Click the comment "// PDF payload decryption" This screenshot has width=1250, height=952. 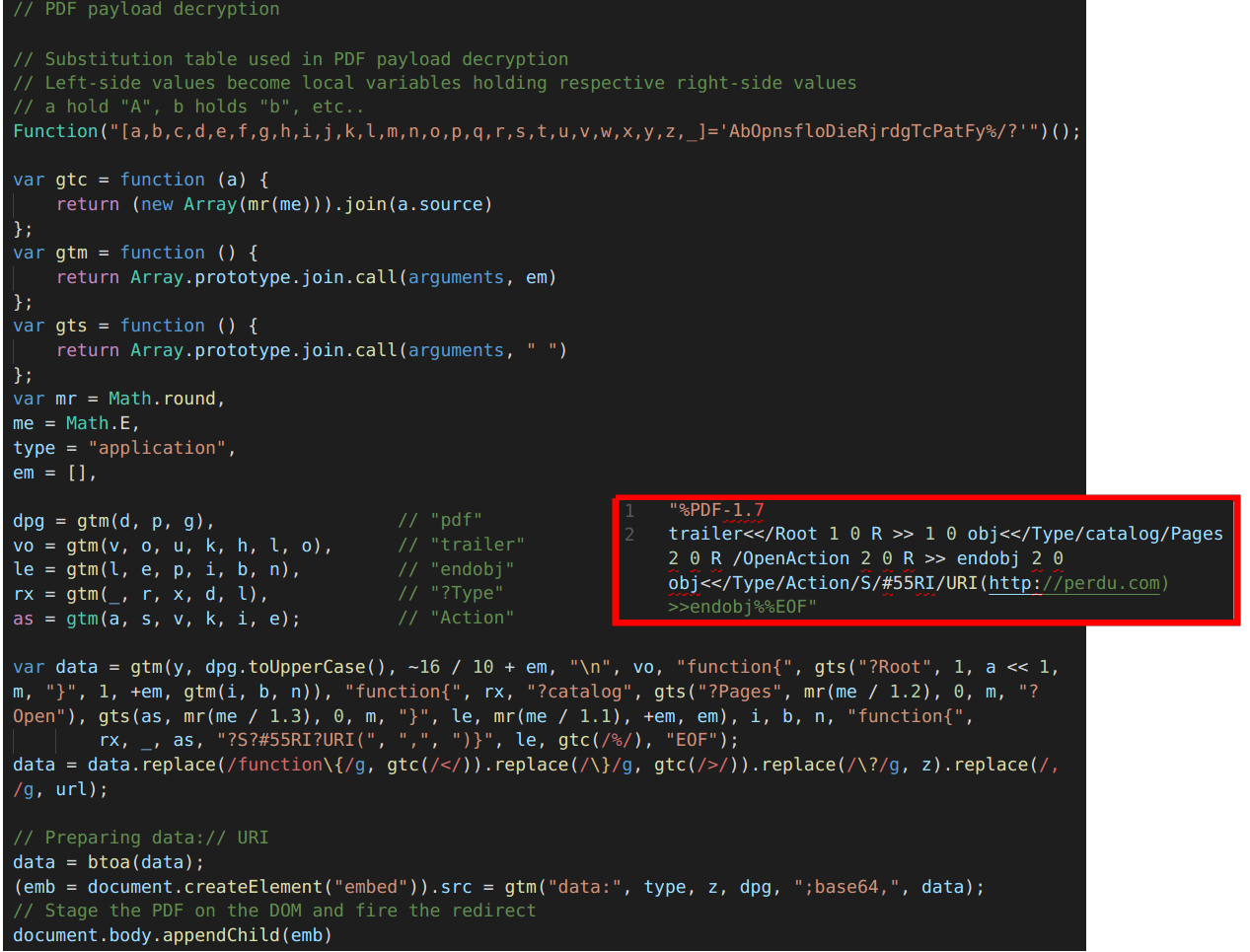click(x=146, y=9)
